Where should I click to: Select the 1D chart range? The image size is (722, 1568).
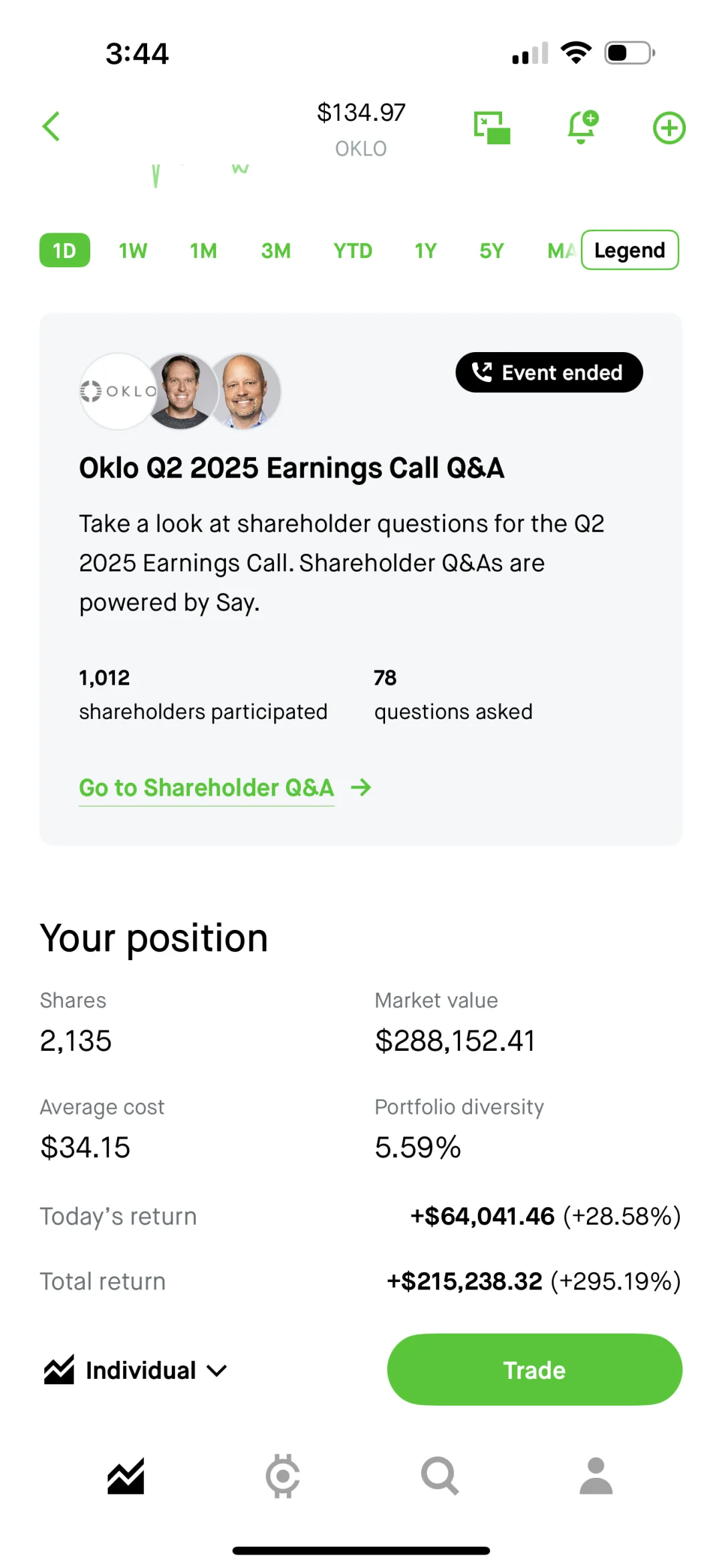coord(65,251)
